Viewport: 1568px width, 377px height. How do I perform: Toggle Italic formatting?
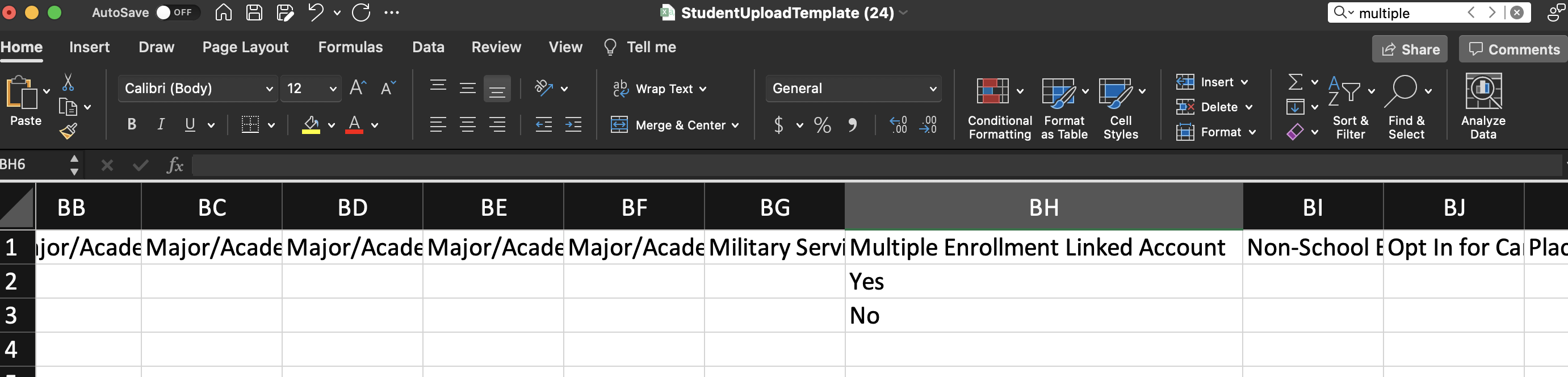point(161,125)
